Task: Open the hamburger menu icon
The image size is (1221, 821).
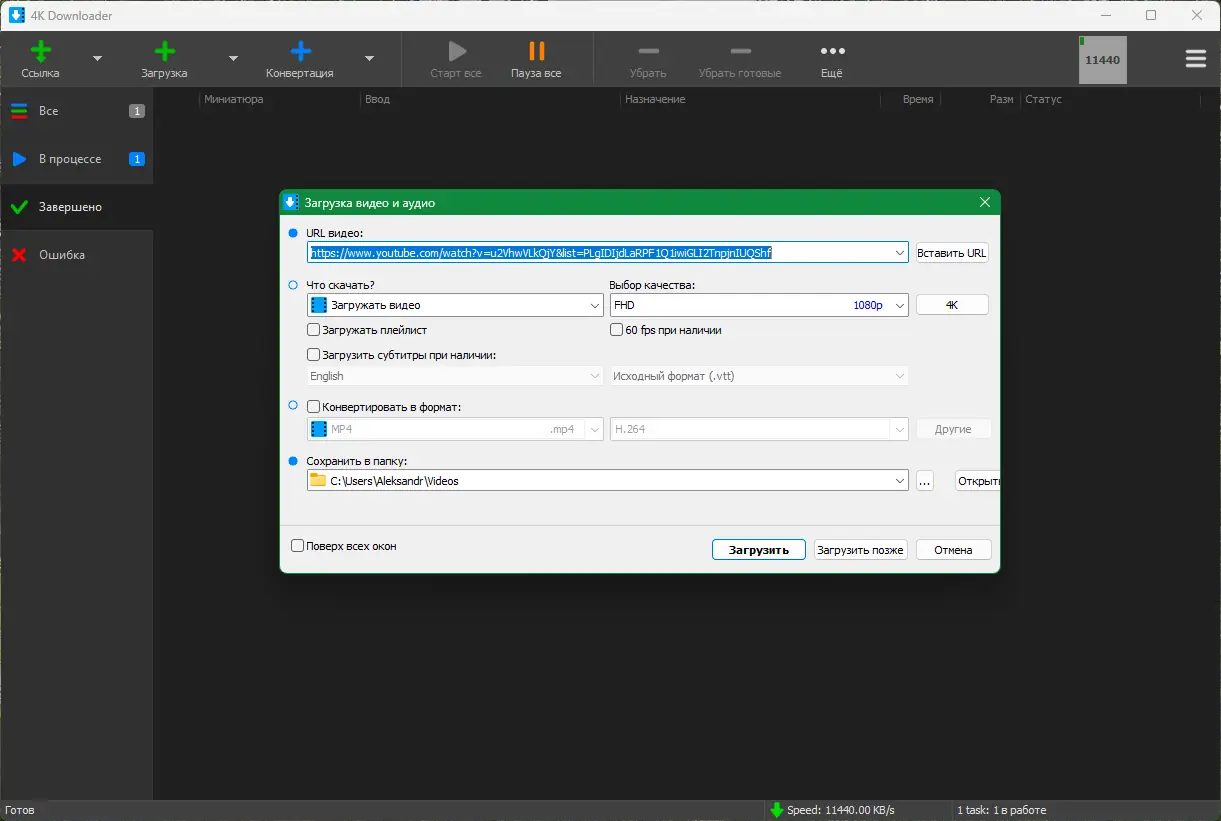Action: pyautogui.click(x=1195, y=58)
